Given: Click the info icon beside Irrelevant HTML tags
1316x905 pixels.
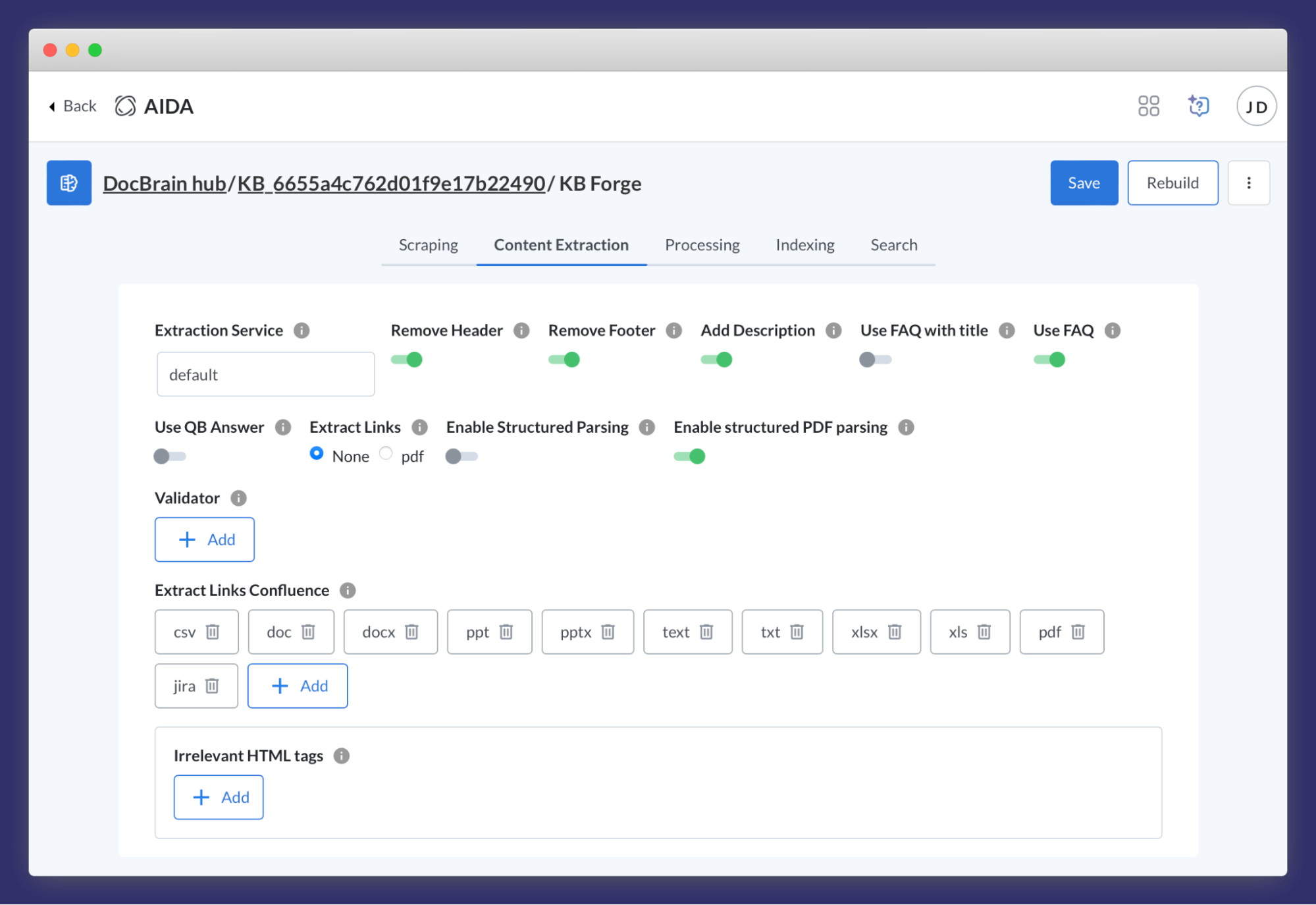Looking at the screenshot, I should click(342, 755).
